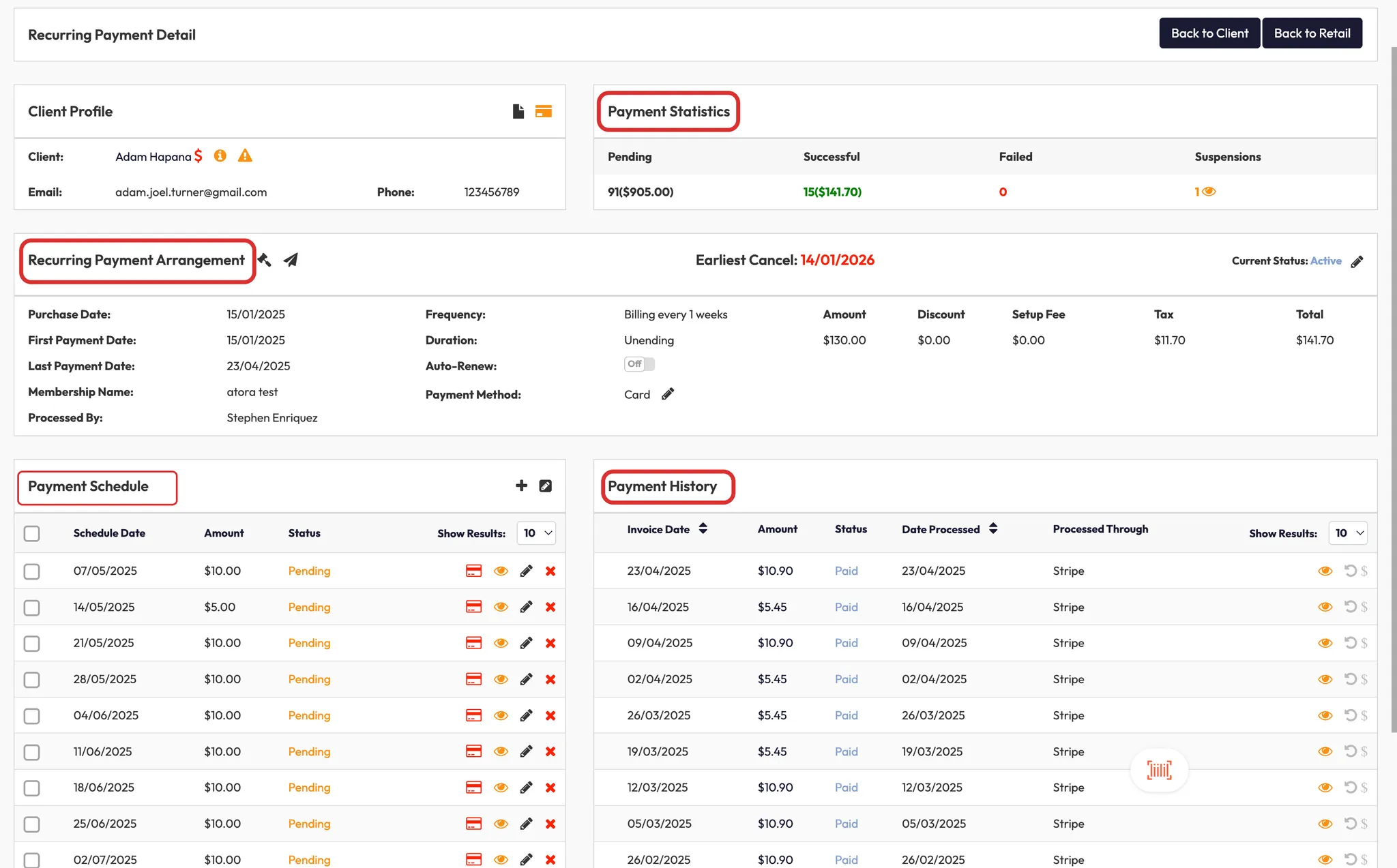Image resolution: width=1397 pixels, height=868 pixels.
Task: Open Payment History Show Results dropdown
Action: 1349,533
